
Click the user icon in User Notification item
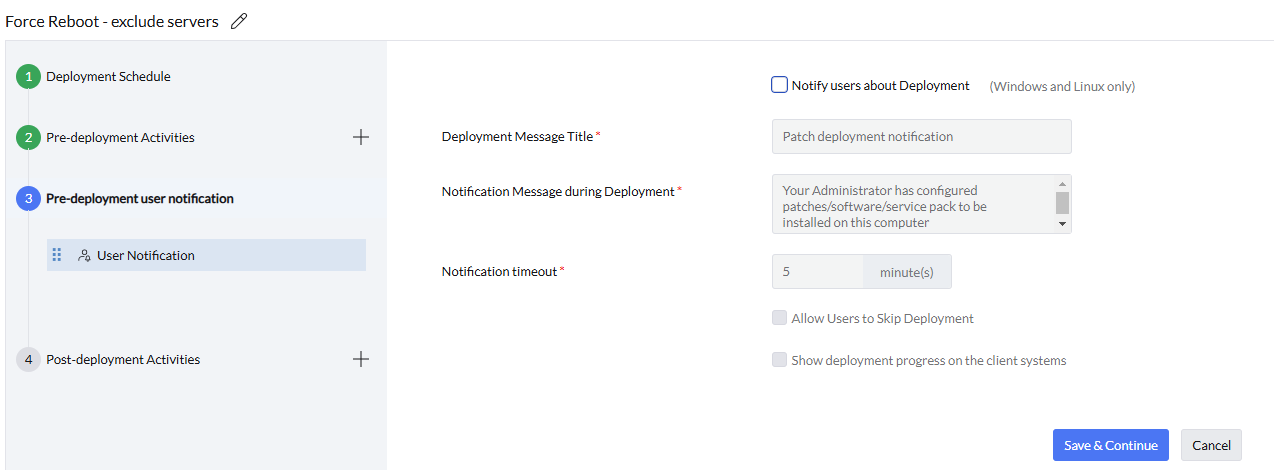(84, 255)
